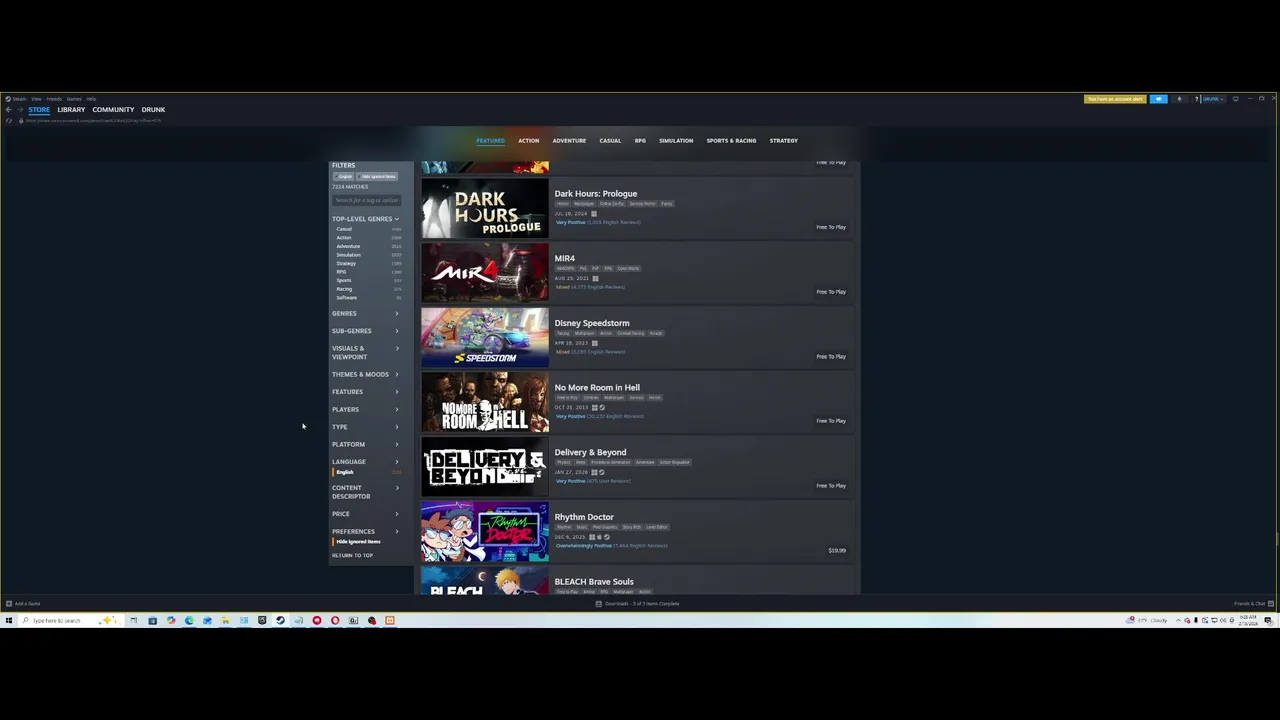Expand the THEMES & MOODS filter section

click(x=365, y=374)
